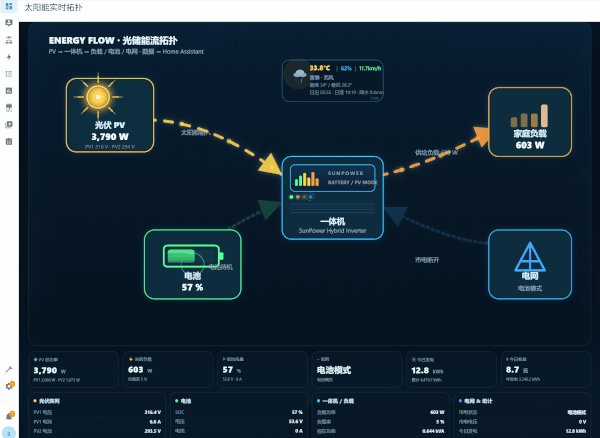Image resolution: width=600 pixels, height=438 pixels.
Task: Click the 57 % value in 电池 card
Action: click(192, 287)
